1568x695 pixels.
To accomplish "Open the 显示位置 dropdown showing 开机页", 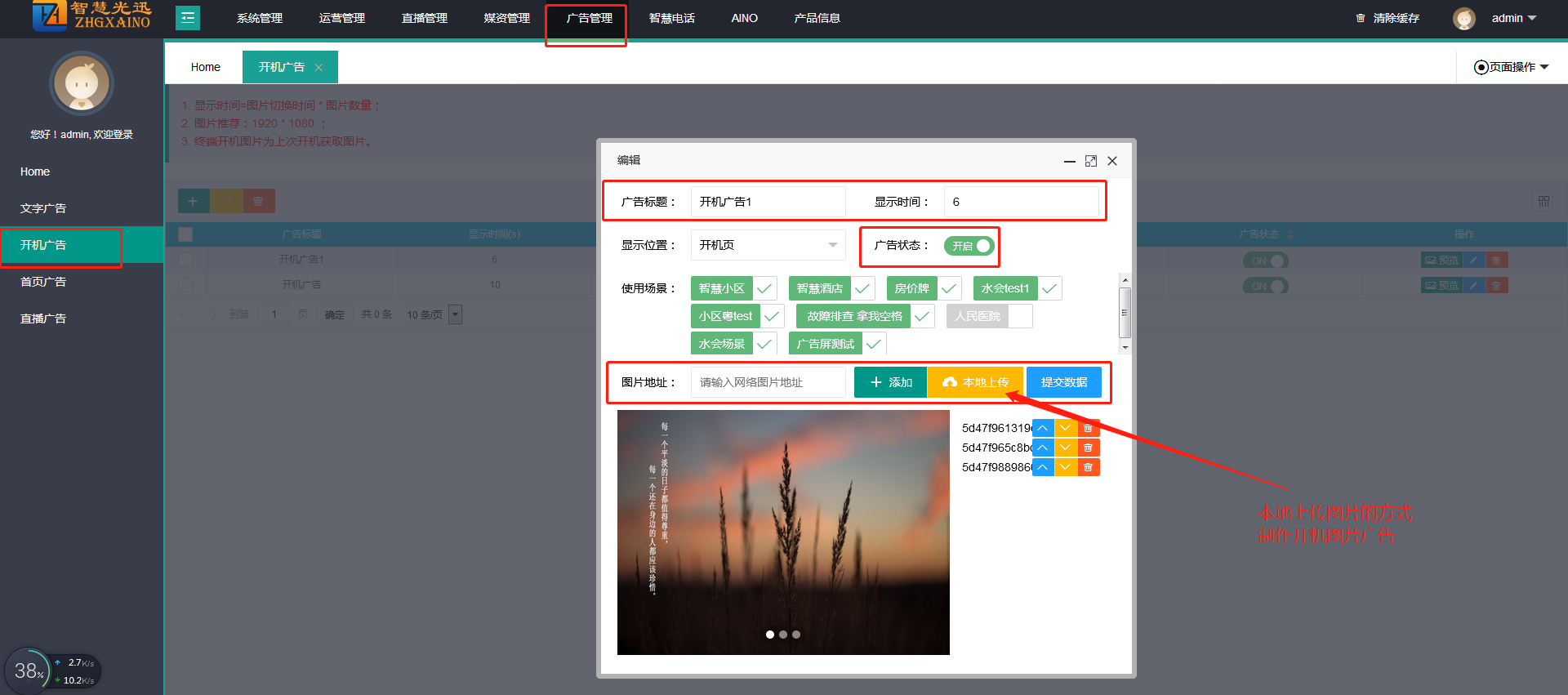I will point(768,245).
